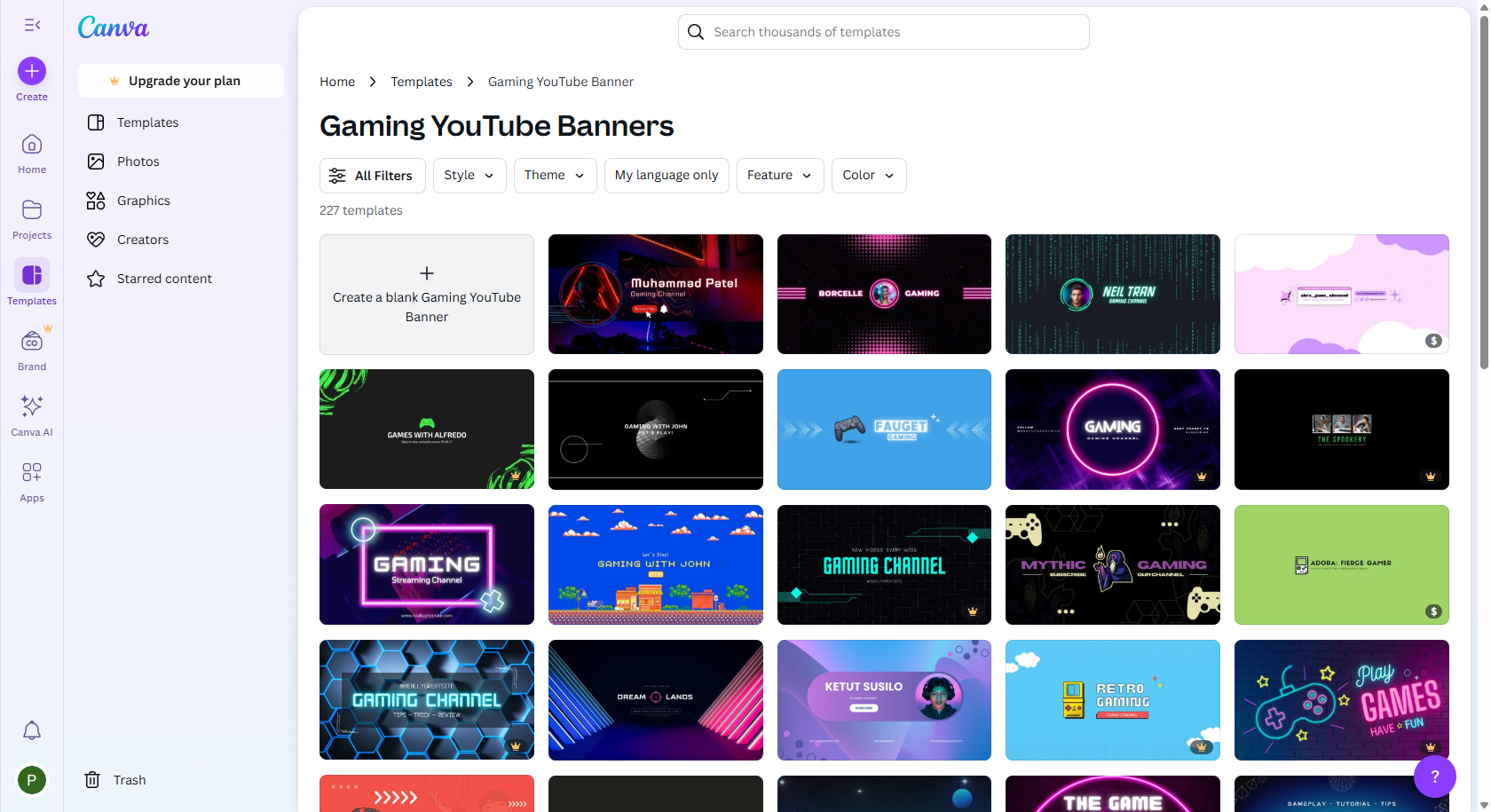The image size is (1491, 812).
Task: Click the search magnifier icon
Action: (696, 32)
